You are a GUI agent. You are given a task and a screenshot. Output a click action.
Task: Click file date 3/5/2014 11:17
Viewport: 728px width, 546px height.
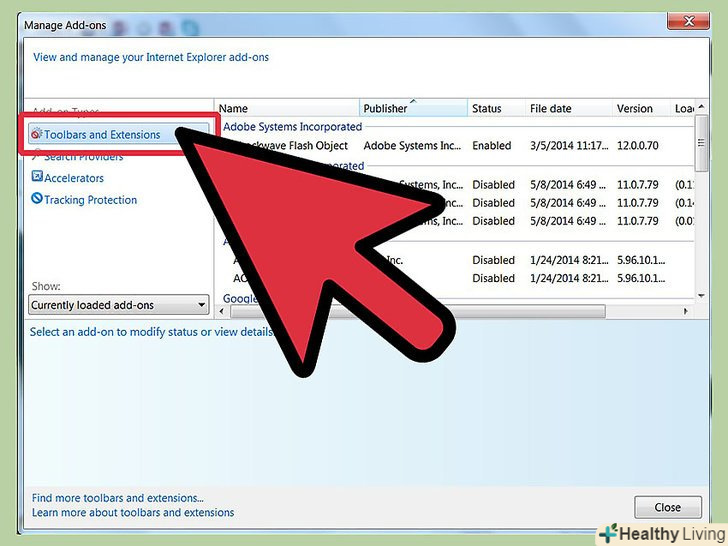click(x=569, y=146)
